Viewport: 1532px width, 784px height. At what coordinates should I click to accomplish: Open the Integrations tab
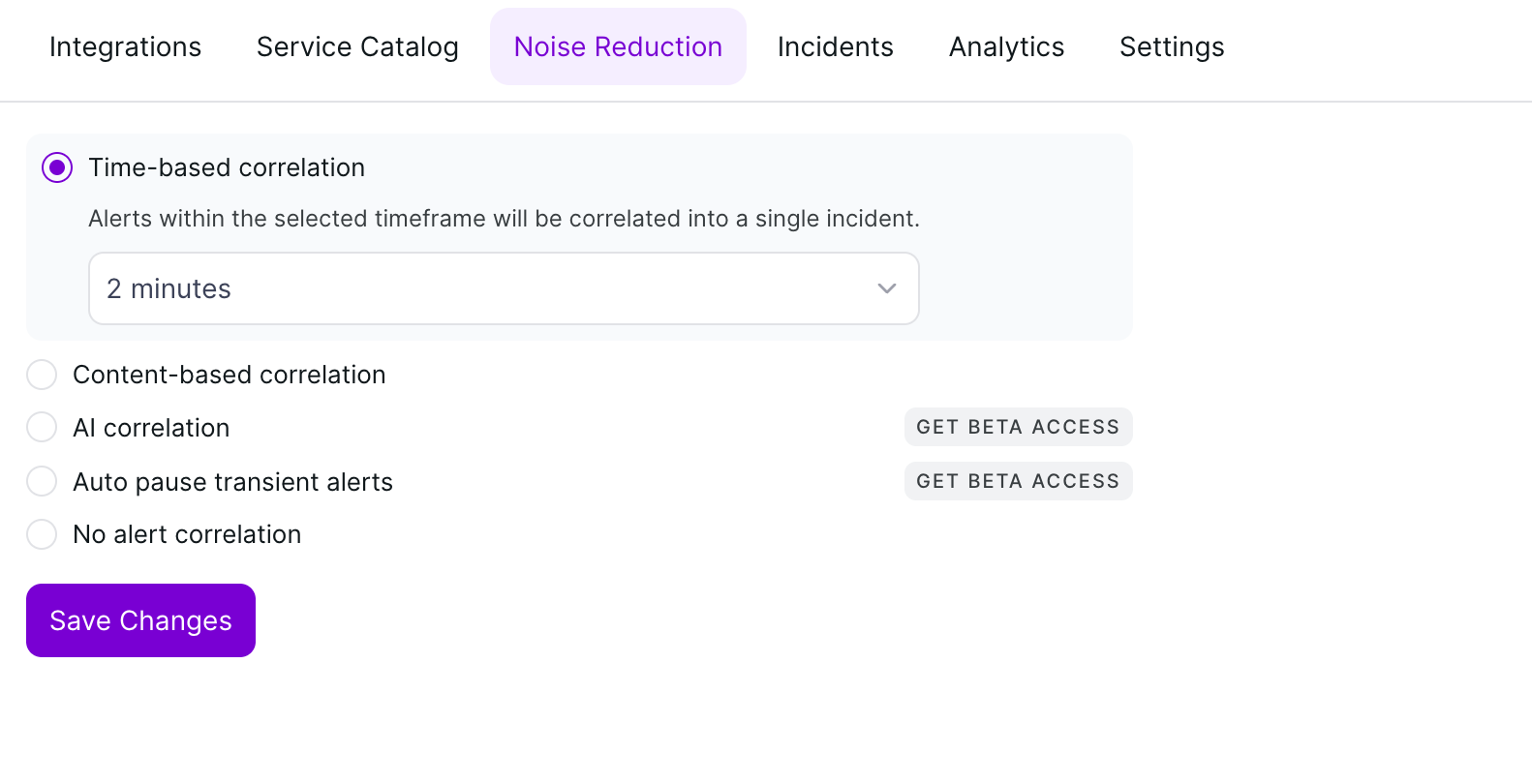pos(125,46)
